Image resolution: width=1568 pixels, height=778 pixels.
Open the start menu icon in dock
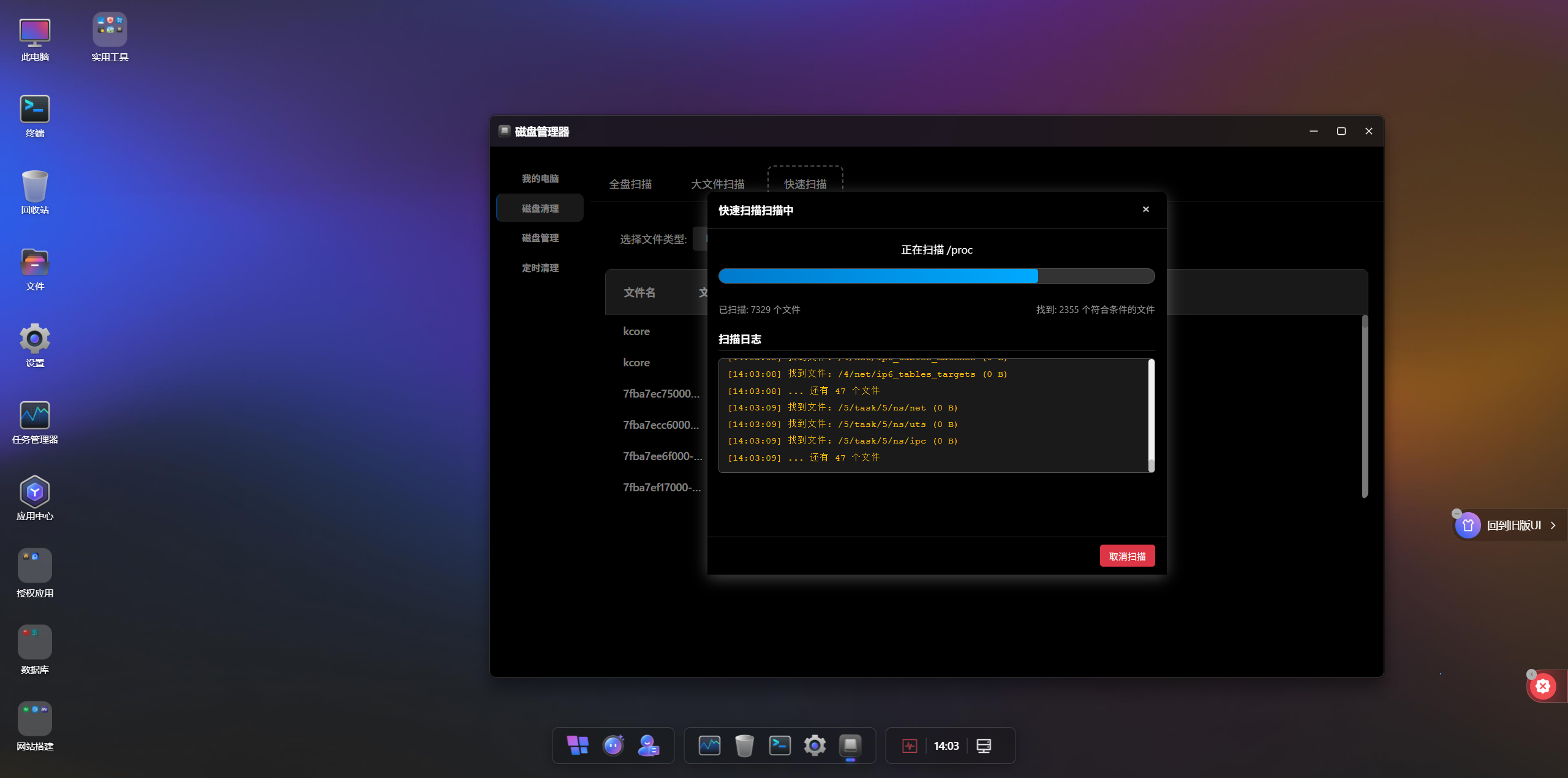pyautogui.click(x=577, y=746)
